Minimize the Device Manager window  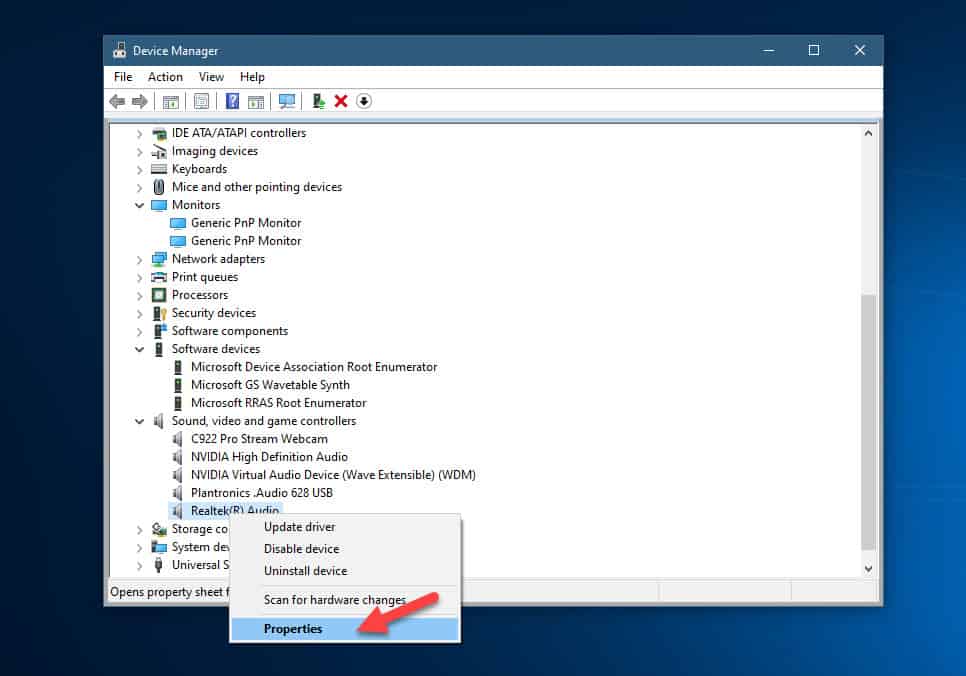pyautogui.click(x=768, y=50)
